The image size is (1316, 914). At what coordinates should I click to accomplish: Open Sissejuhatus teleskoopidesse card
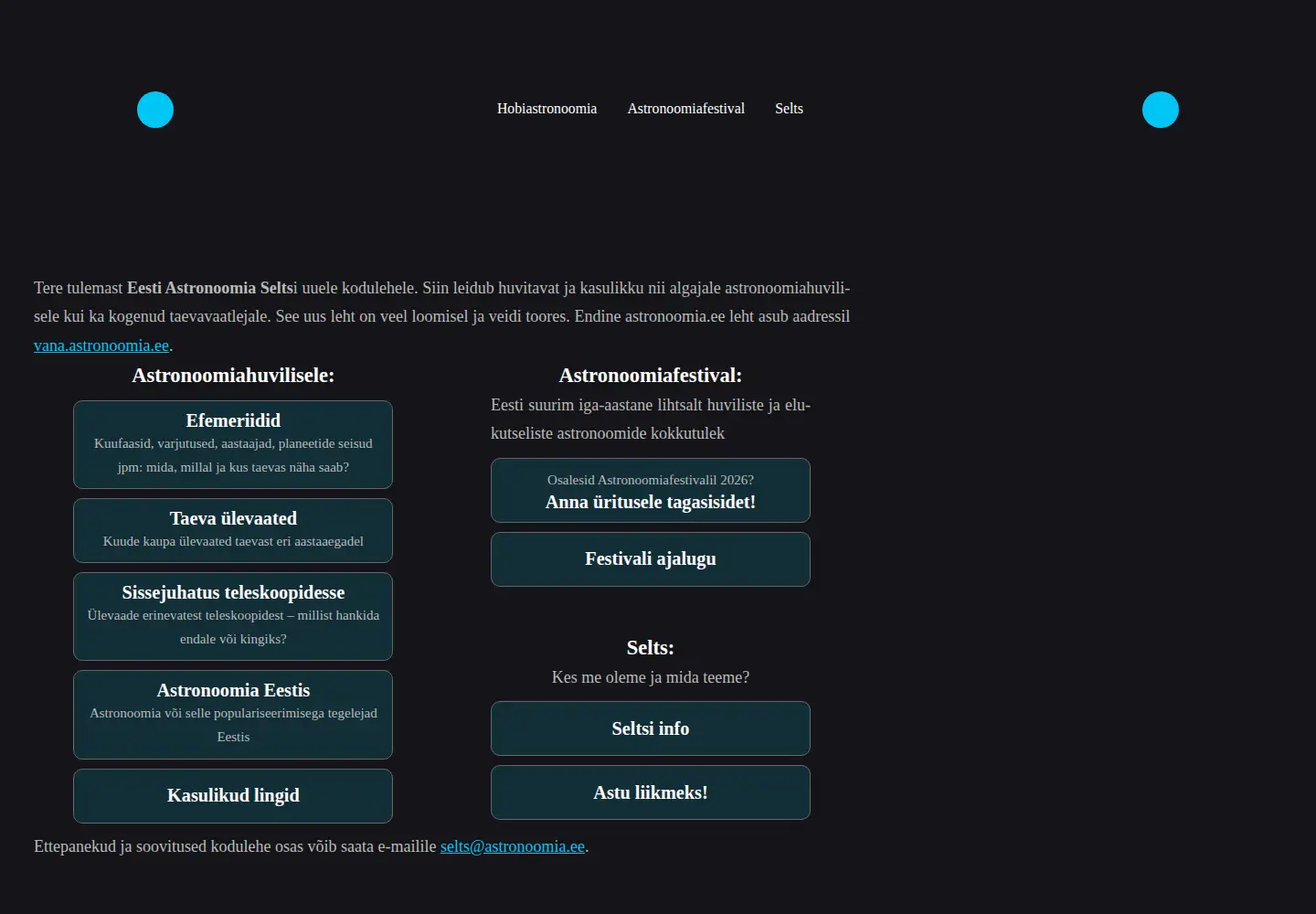point(233,616)
